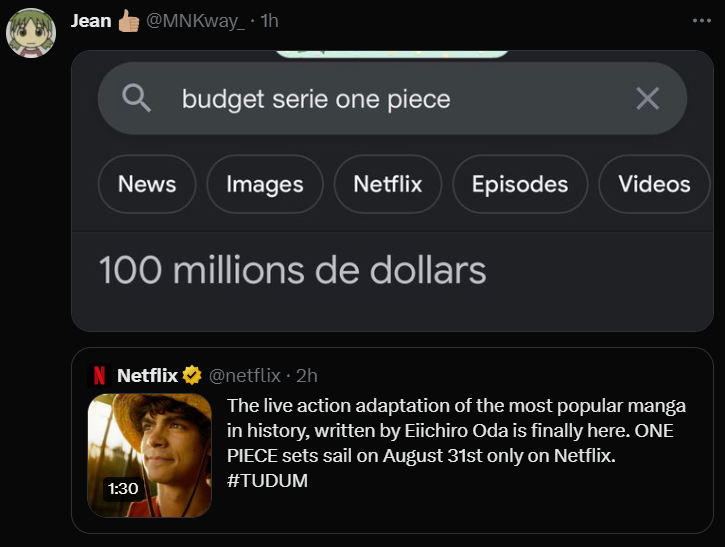725x547 pixels.
Task: Open the Episodes filter tab
Action: click(520, 184)
